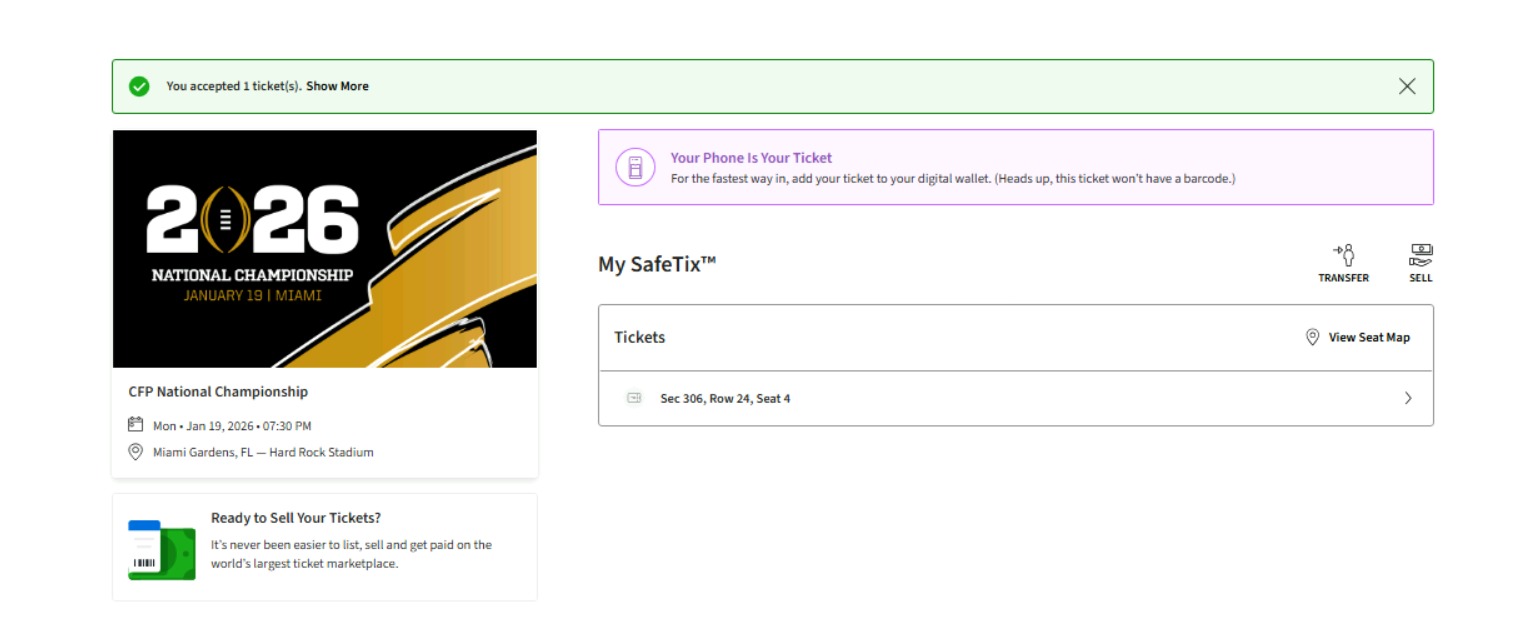The width and height of the screenshot is (1538, 633).
Task: Click the green money ticket illustration
Action: [161, 549]
